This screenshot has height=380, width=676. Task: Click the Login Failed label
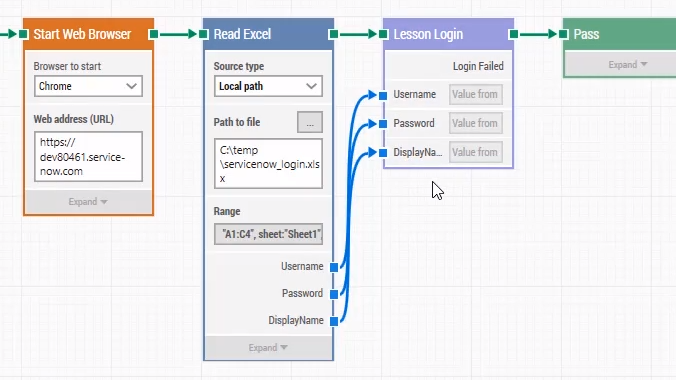pos(478,66)
